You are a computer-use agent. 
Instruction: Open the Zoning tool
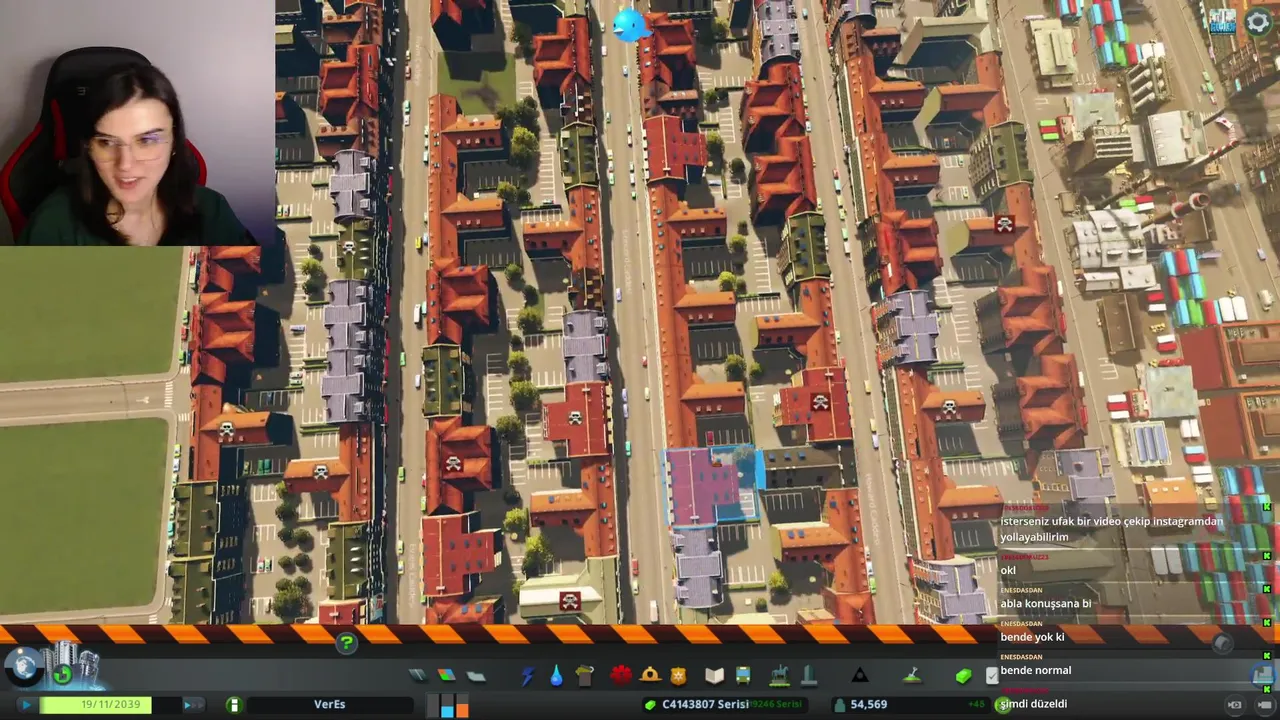(x=447, y=676)
